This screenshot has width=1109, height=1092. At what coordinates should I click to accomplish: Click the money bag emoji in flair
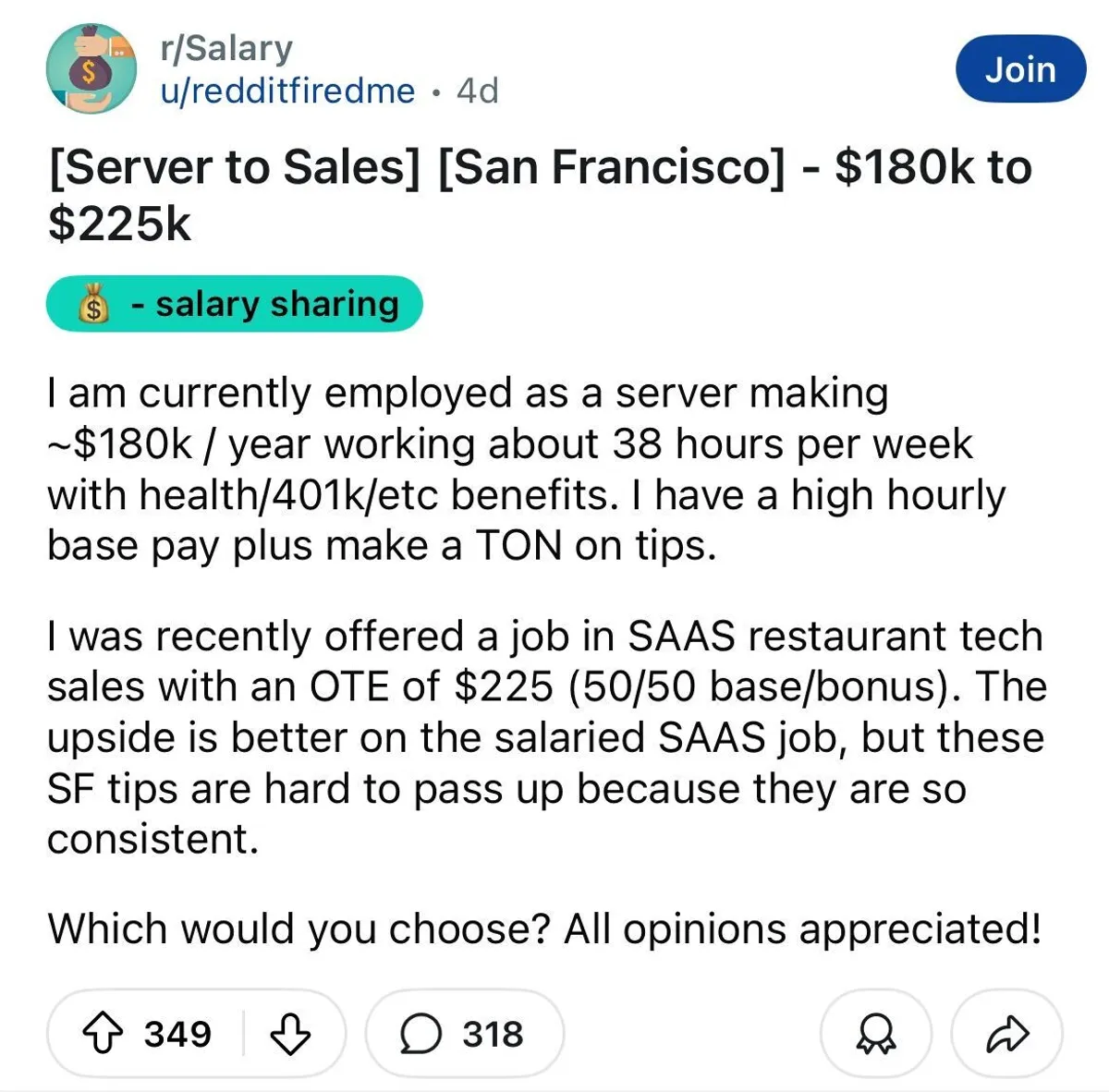click(92, 304)
